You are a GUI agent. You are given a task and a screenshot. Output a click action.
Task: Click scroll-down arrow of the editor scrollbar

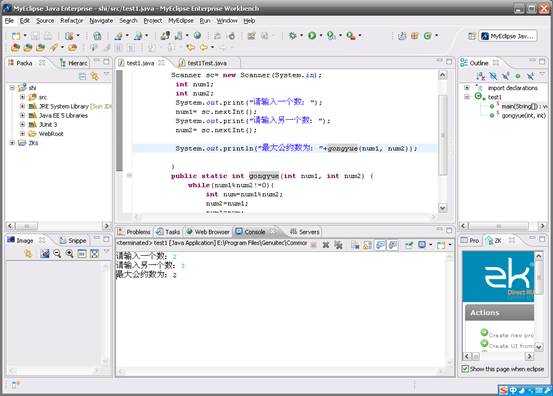(x=443, y=208)
